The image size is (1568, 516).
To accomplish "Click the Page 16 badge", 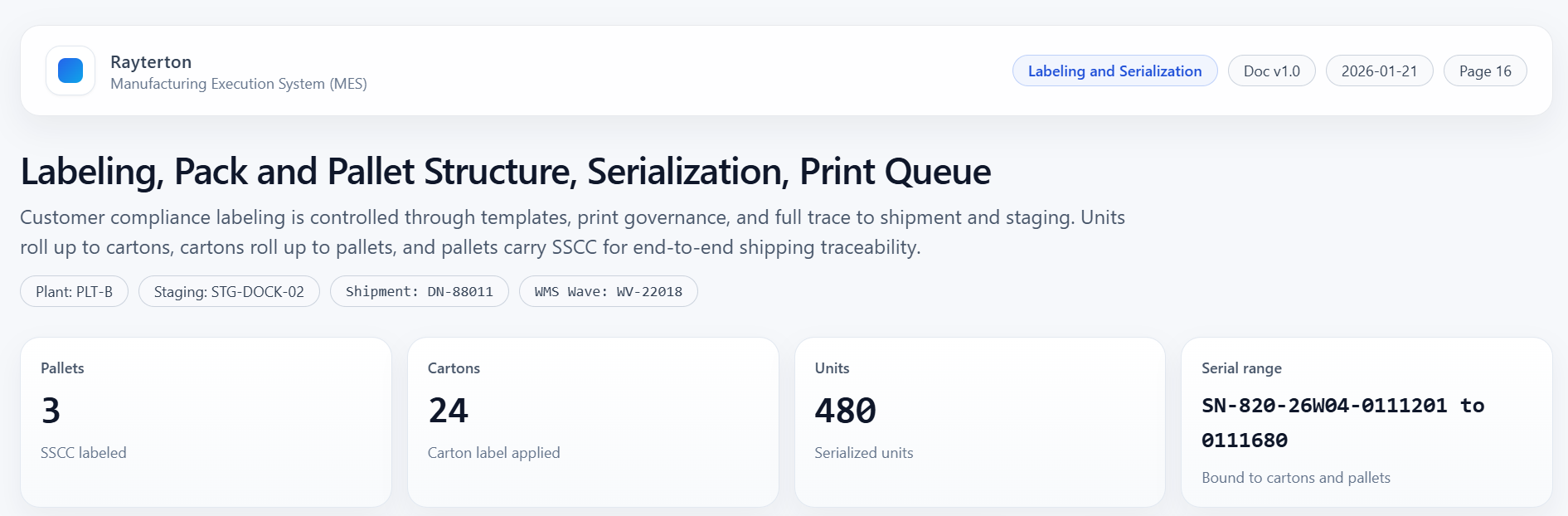I will click(x=1484, y=71).
